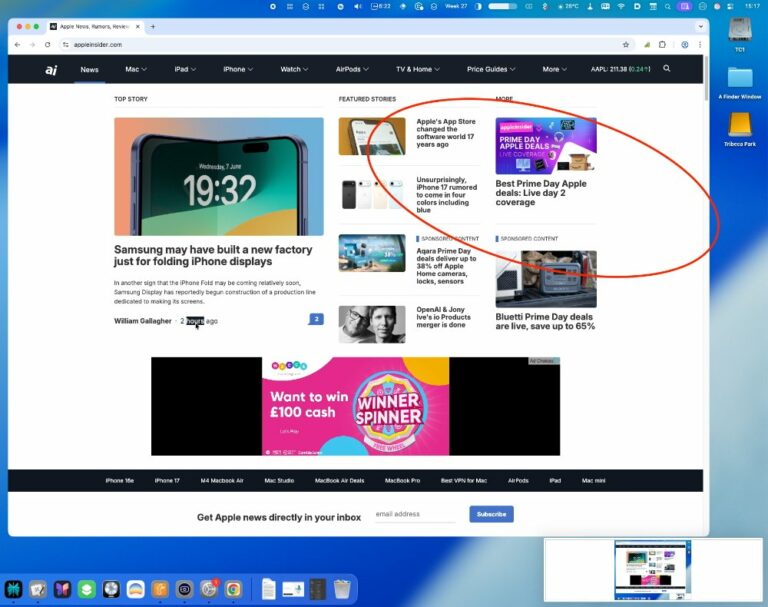Click the browser back arrow
Viewport: 768px width, 607px height.
point(18,45)
